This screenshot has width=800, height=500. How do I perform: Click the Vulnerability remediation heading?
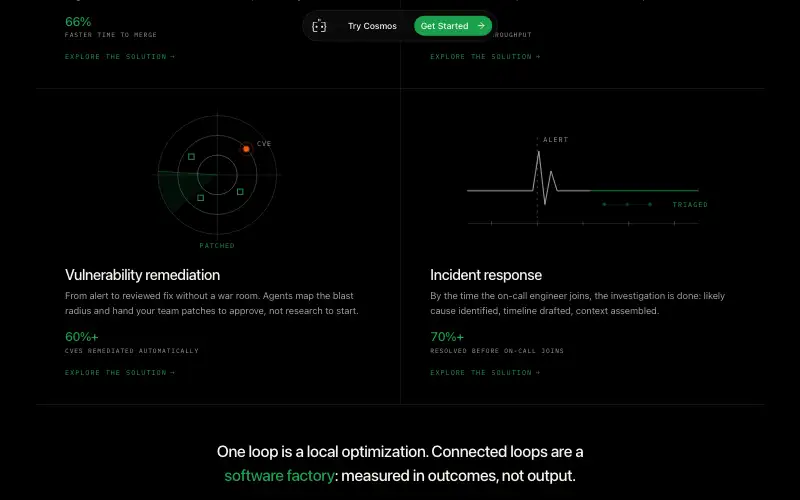pos(142,275)
